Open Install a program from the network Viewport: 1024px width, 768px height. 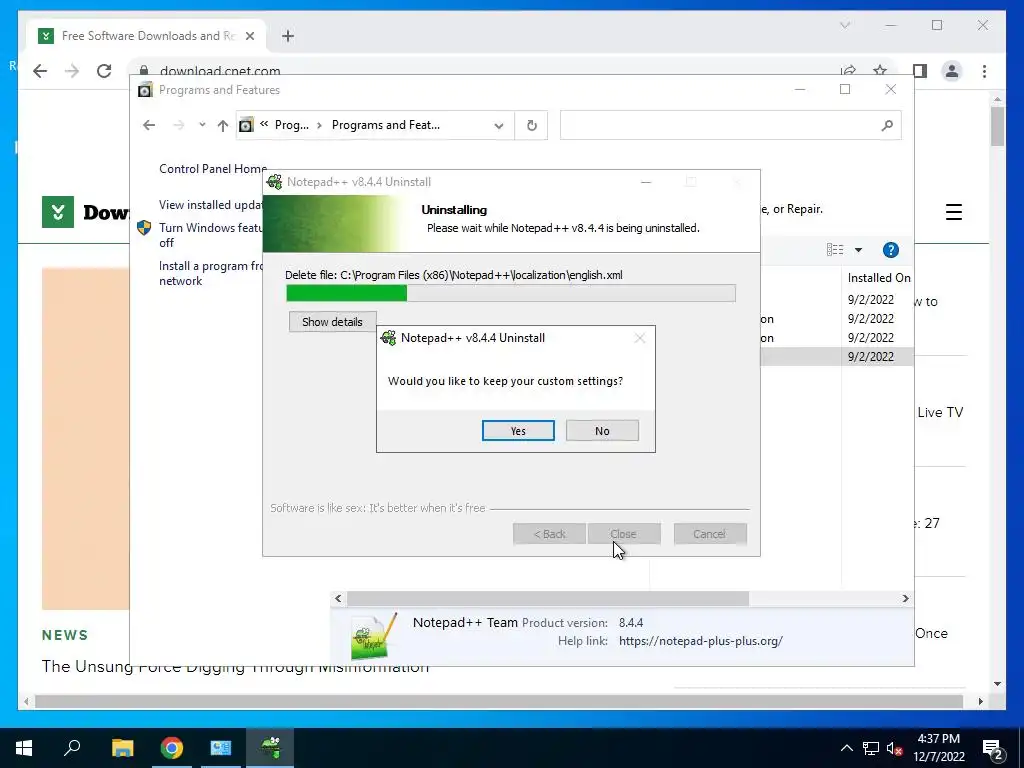coord(210,274)
